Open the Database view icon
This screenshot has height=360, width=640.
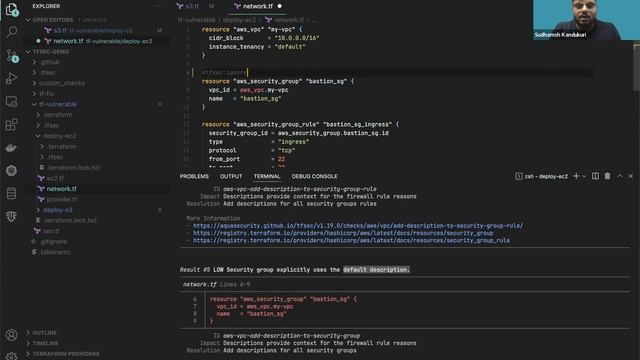11,193
